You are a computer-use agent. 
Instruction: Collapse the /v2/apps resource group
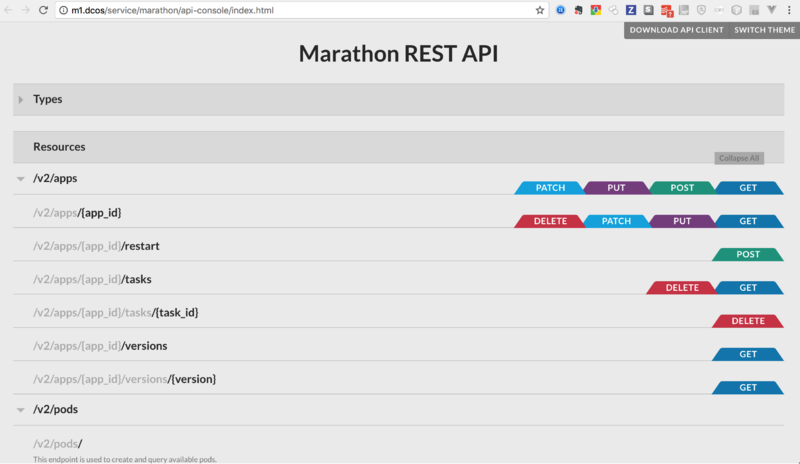click(21, 178)
